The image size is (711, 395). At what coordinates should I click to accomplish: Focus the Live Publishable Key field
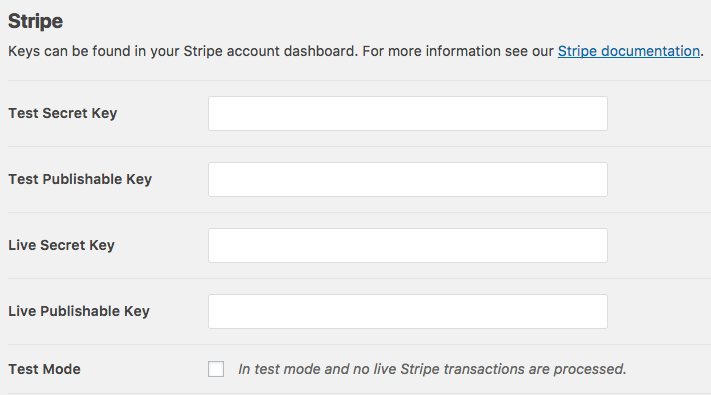(x=408, y=312)
